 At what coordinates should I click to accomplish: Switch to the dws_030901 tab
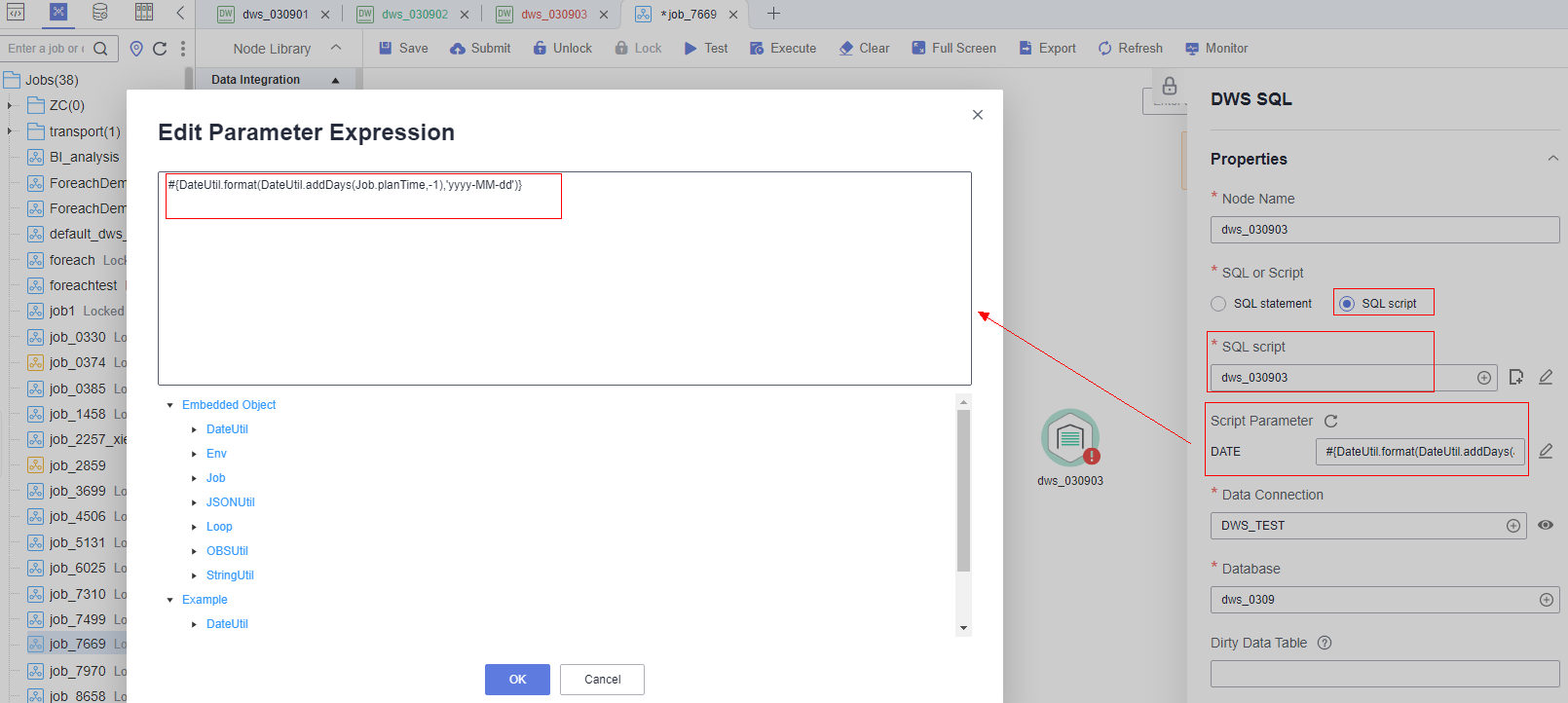[x=275, y=15]
